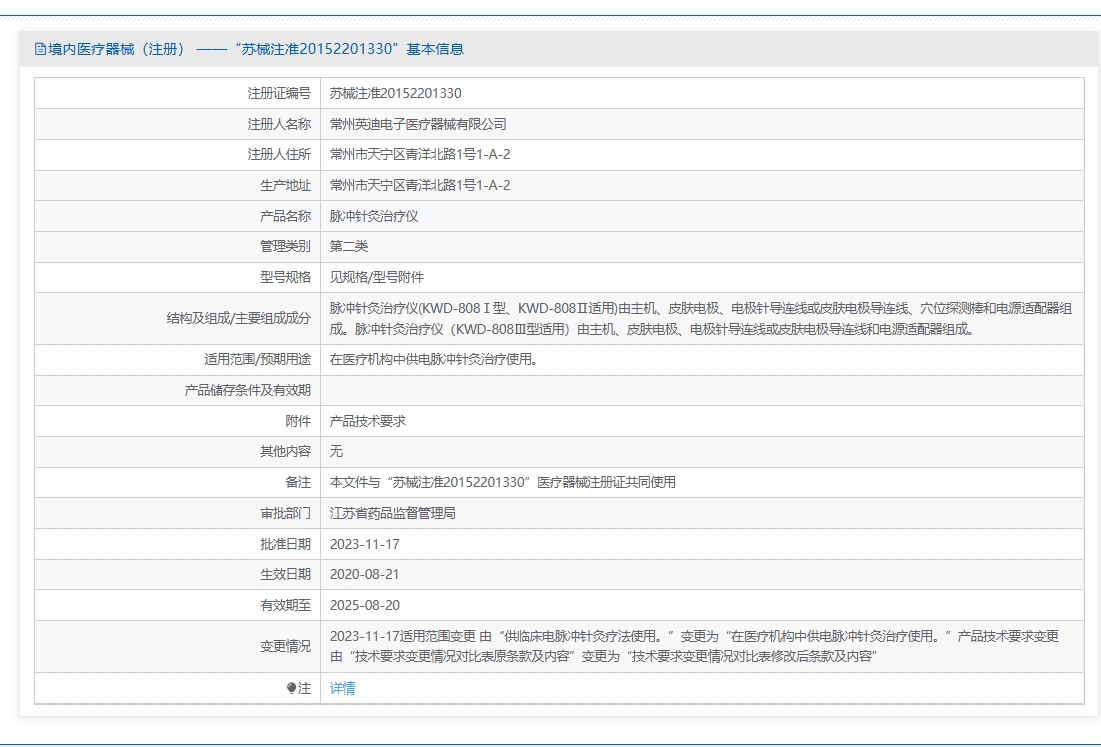The height and width of the screenshot is (747, 1101).
Task: Click the 备注 row label
Action: [x=298, y=482]
